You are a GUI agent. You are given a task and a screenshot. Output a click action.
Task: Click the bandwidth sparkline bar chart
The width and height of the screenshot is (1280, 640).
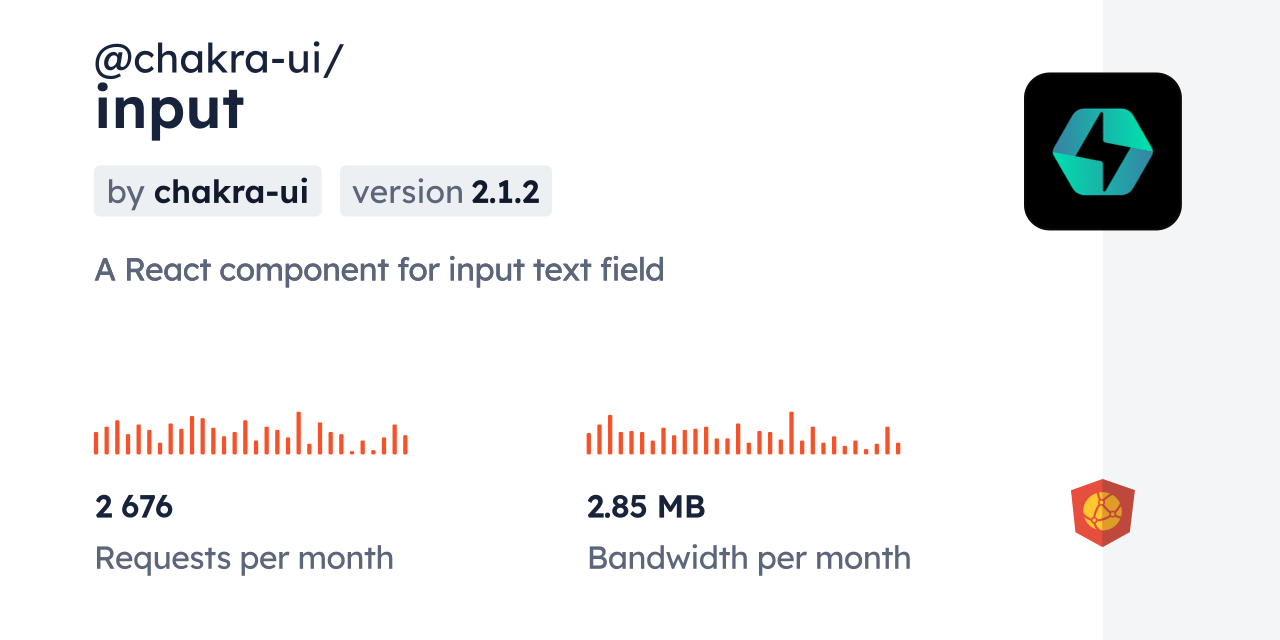click(743, 435)
